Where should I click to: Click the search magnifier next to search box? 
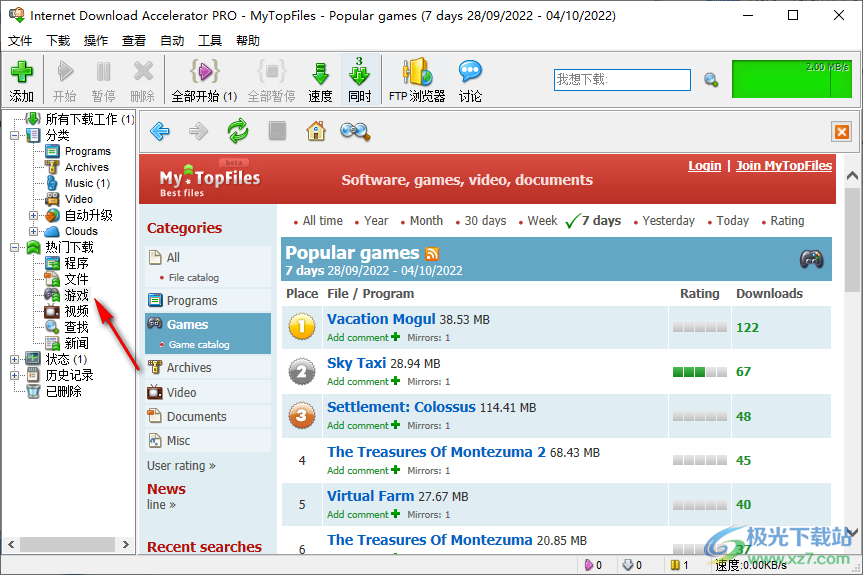(x=711, y=80)
